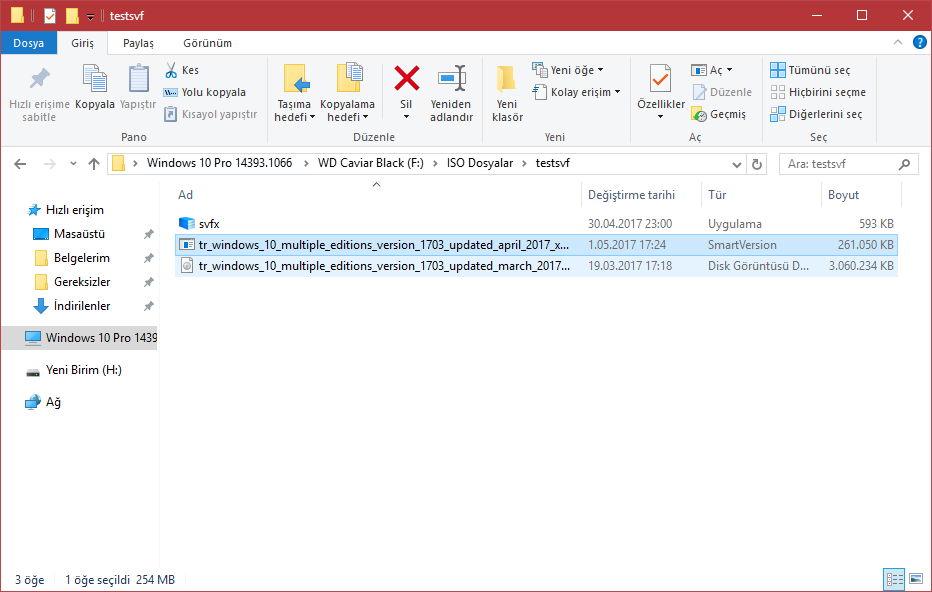Open the Customize Quick Access Toolbar dropdown
Screen dimensions: 932x592
[x=90, y=17]
